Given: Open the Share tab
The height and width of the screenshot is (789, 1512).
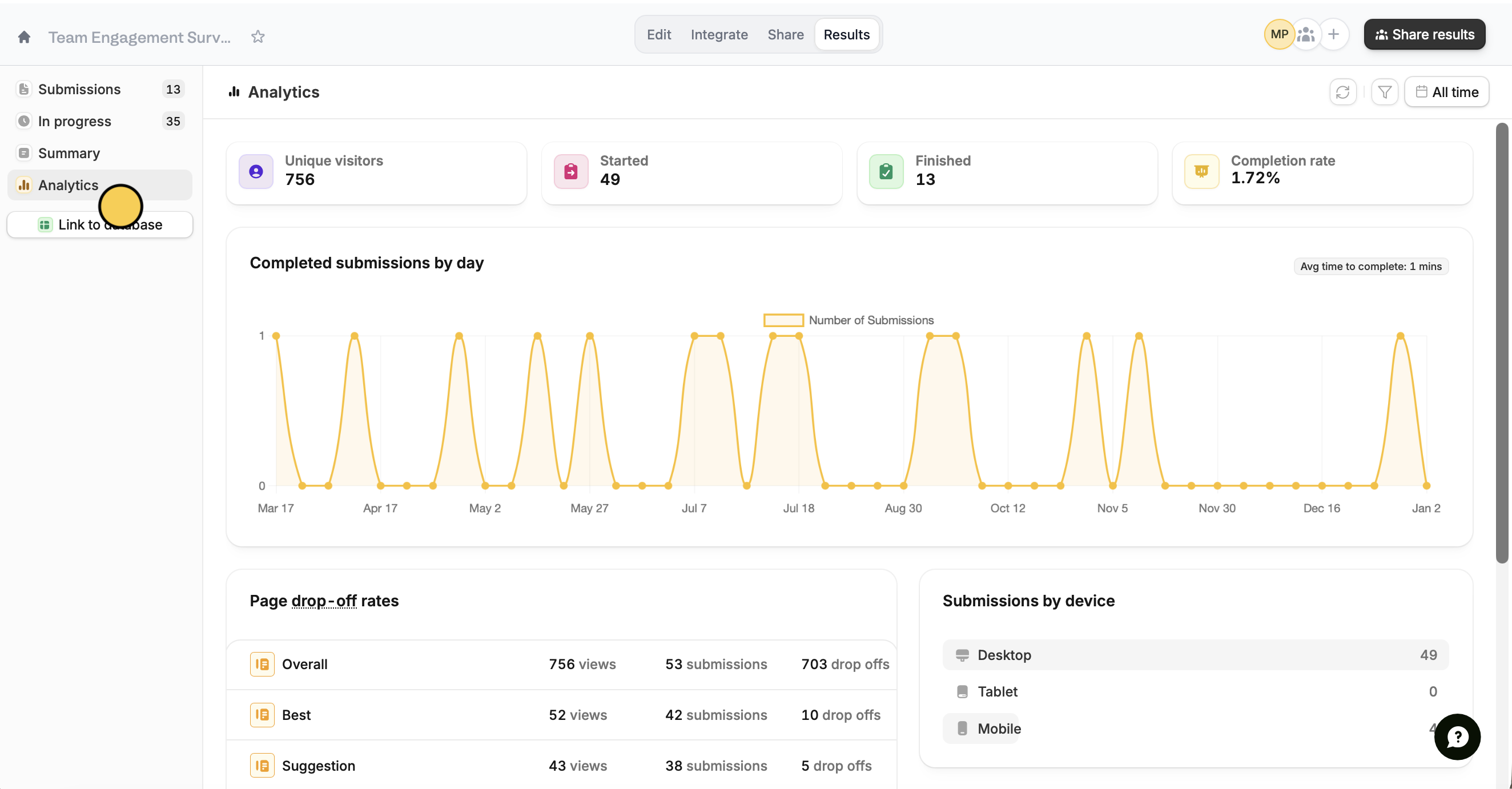Looking at the screenshot, I should coord(785,35).
